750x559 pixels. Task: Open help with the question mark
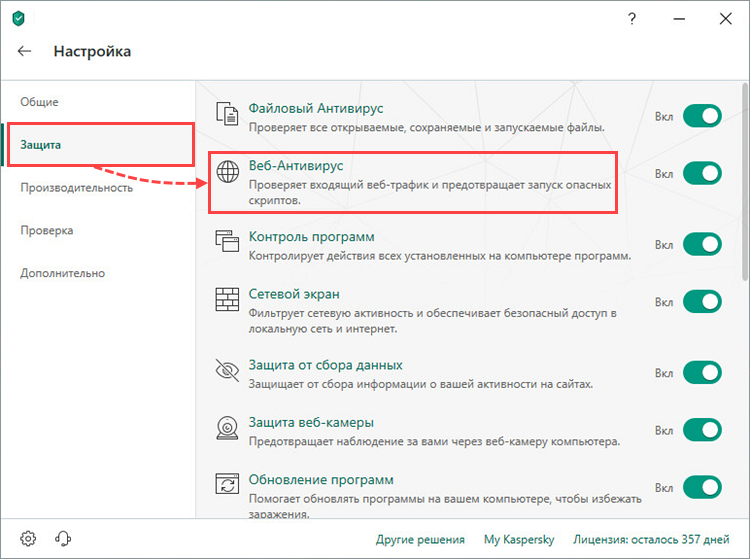click(632, 19)
